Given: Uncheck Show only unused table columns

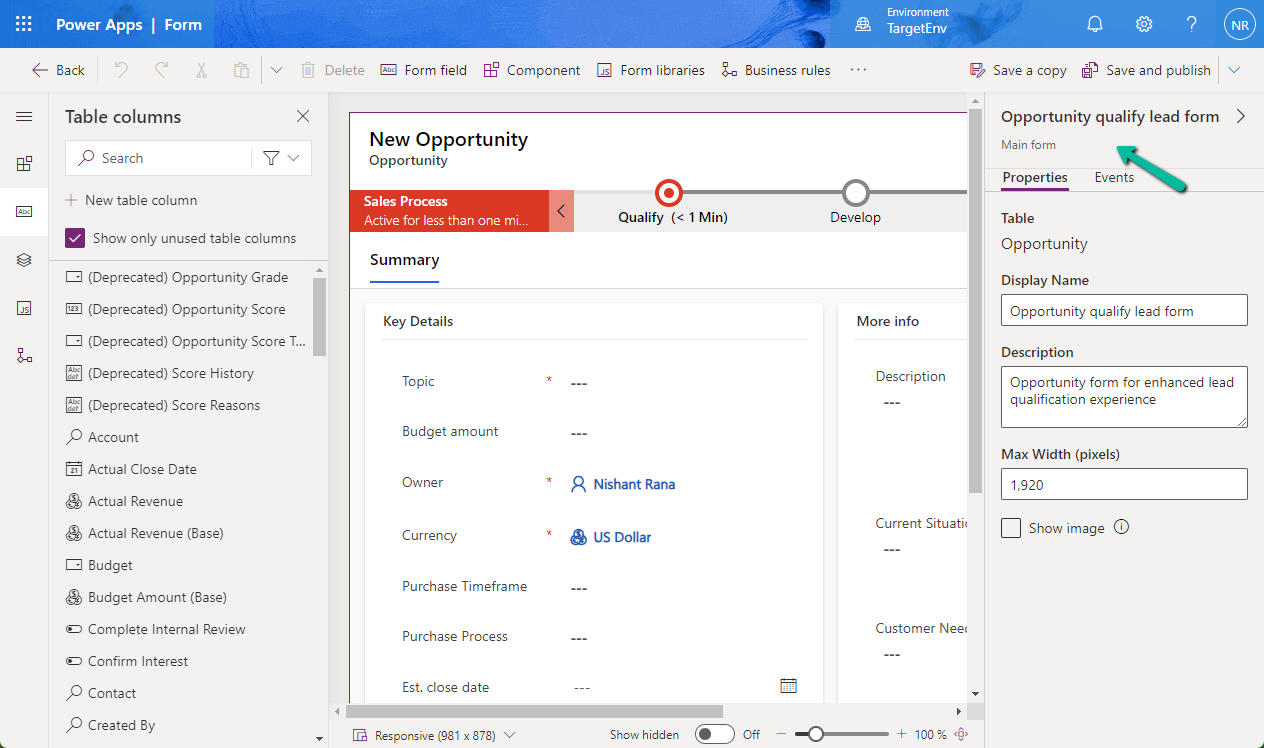Looking at the screenshot, I should [73, 238].
